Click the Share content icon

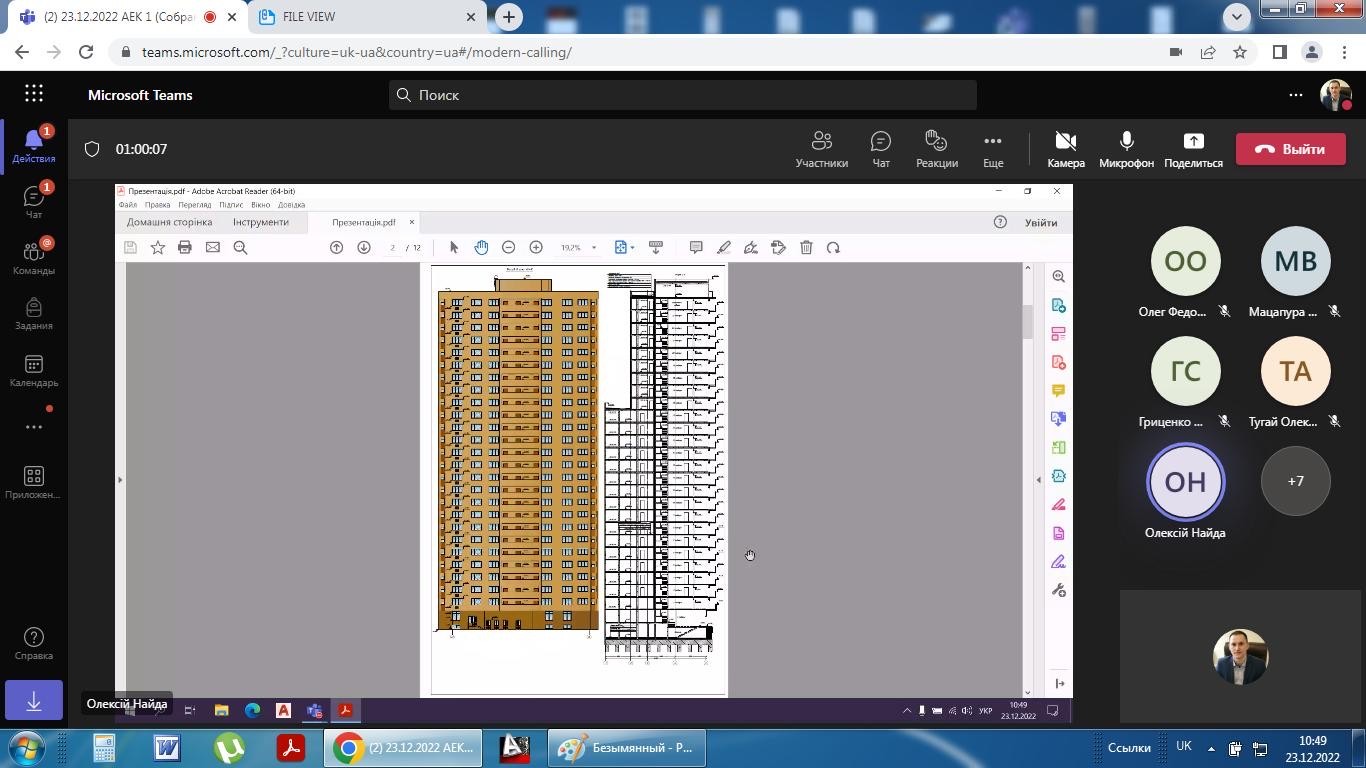click(x=1193, y=149)
